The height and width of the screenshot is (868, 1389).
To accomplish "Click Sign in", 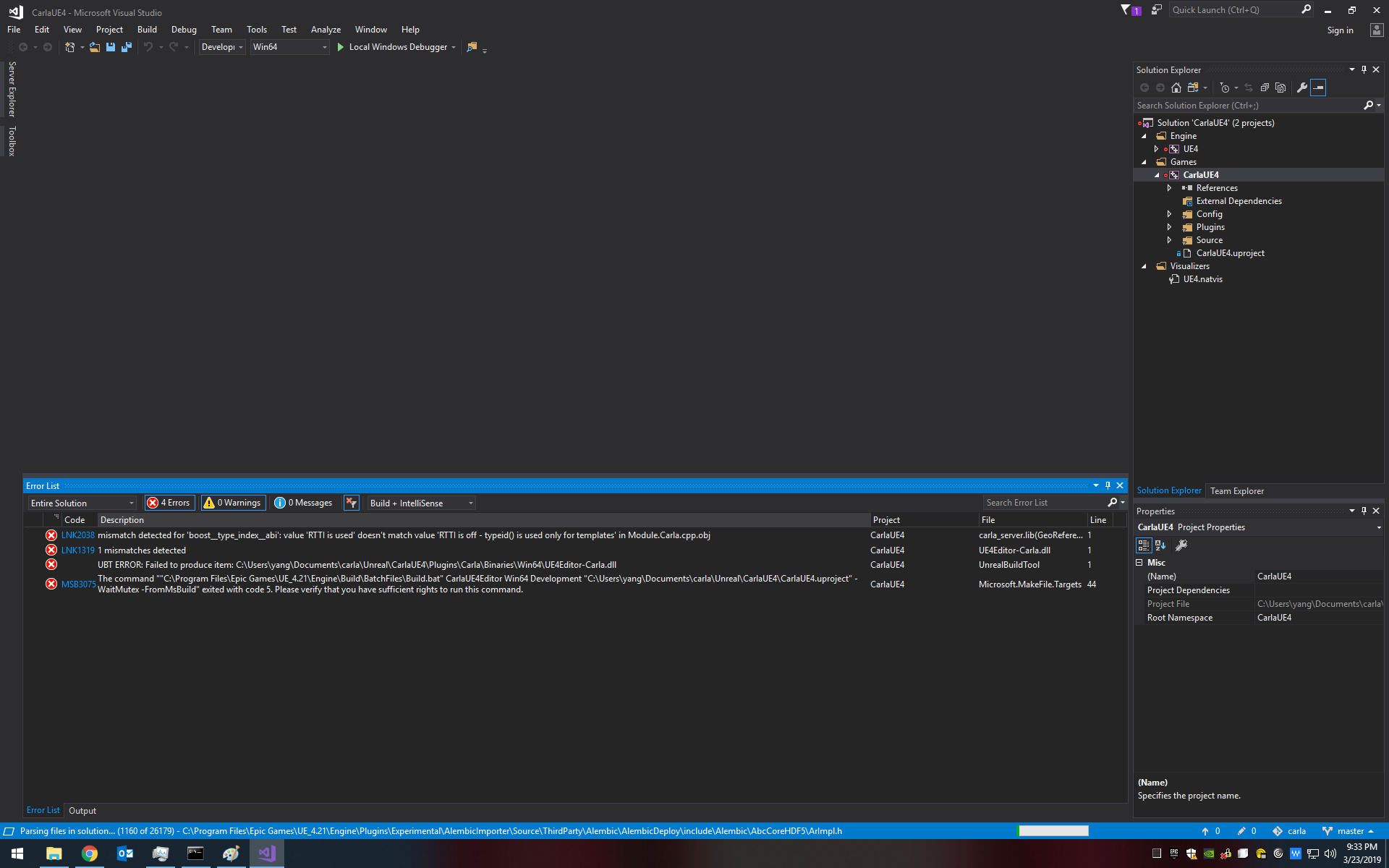I will [x=1340, y=30].
